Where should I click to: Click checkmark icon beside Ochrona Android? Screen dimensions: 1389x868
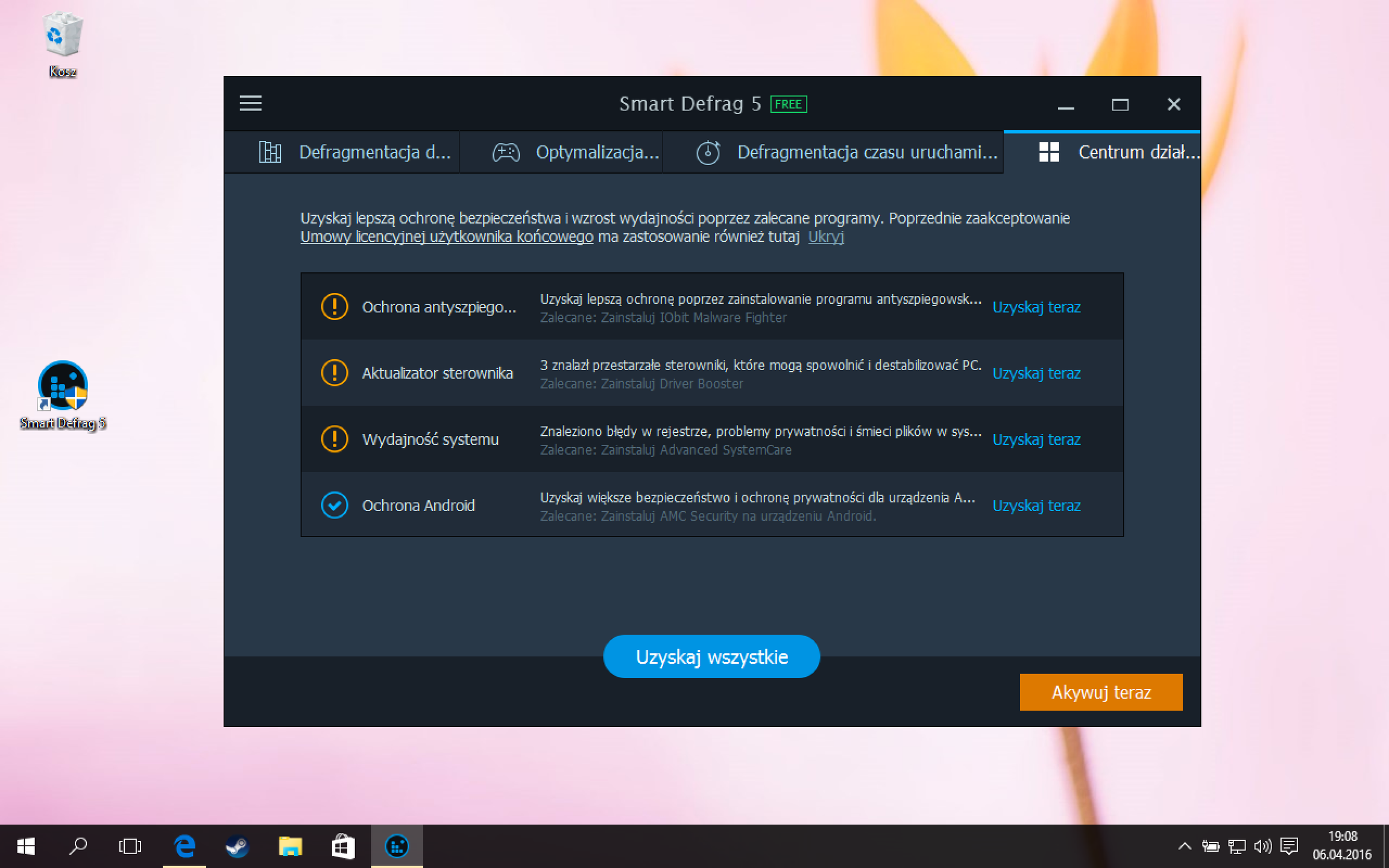[x=335, y=505]
